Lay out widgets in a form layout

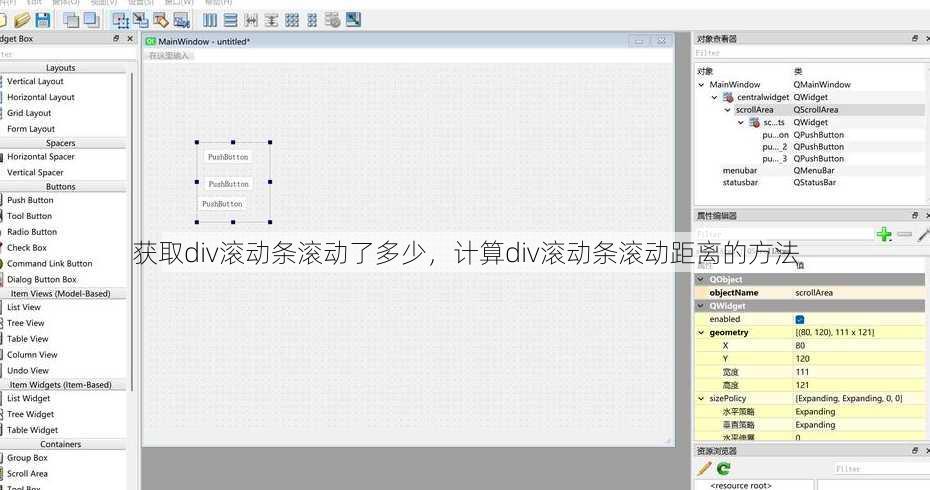click(x=312, y=20)
